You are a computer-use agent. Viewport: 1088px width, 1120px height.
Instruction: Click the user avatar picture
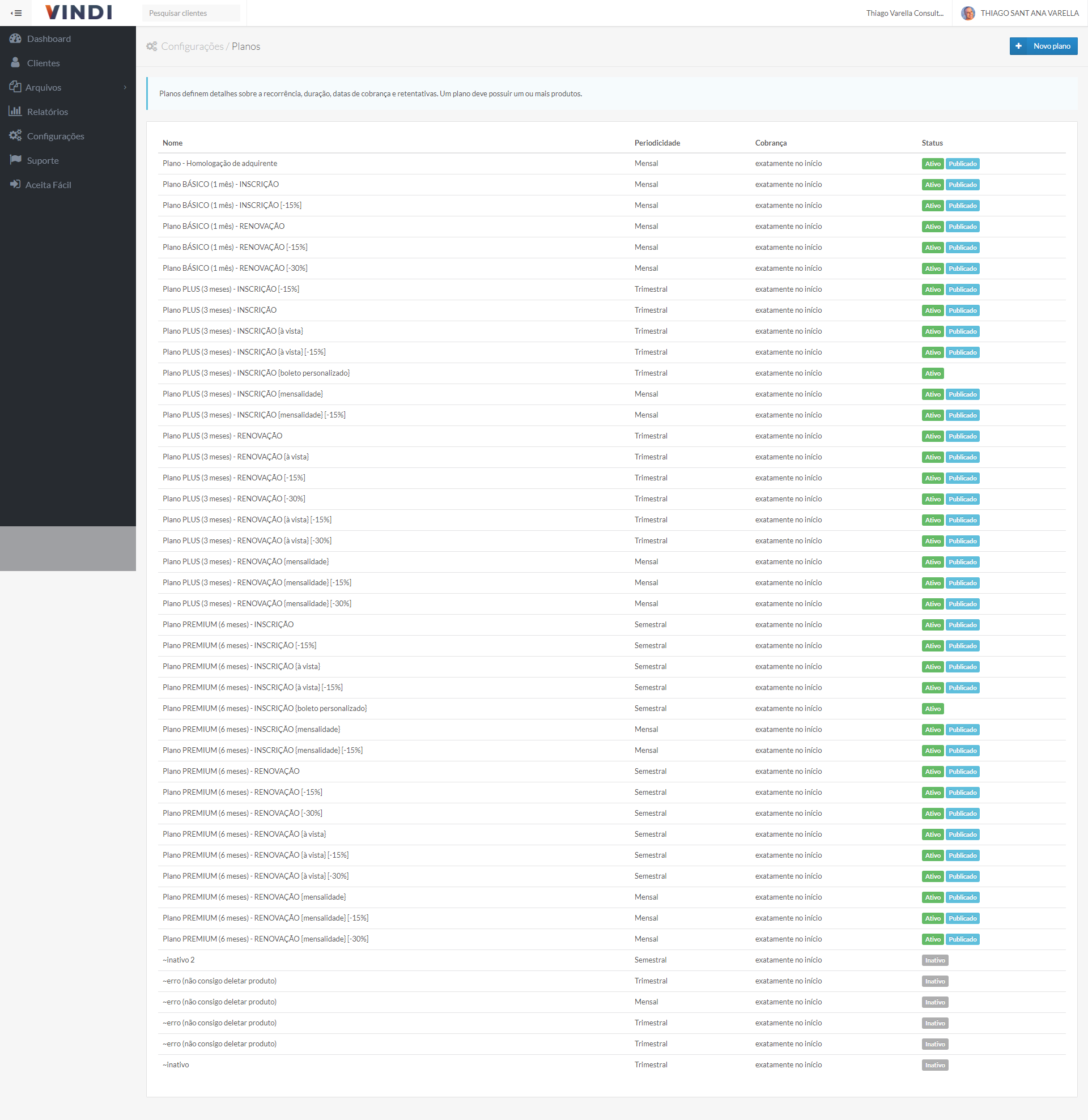pos(967,13)
